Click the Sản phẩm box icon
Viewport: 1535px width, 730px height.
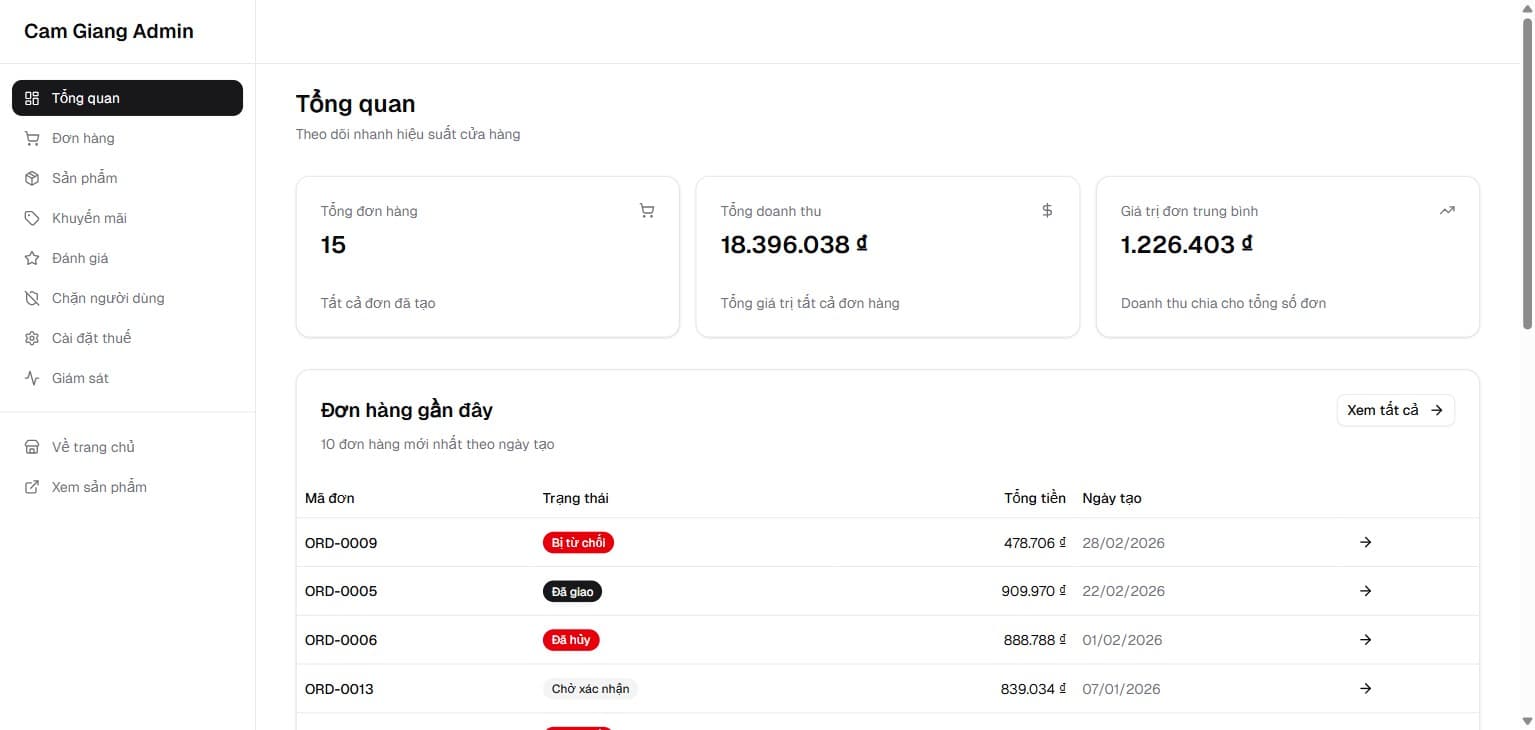(x=32, y=178)
